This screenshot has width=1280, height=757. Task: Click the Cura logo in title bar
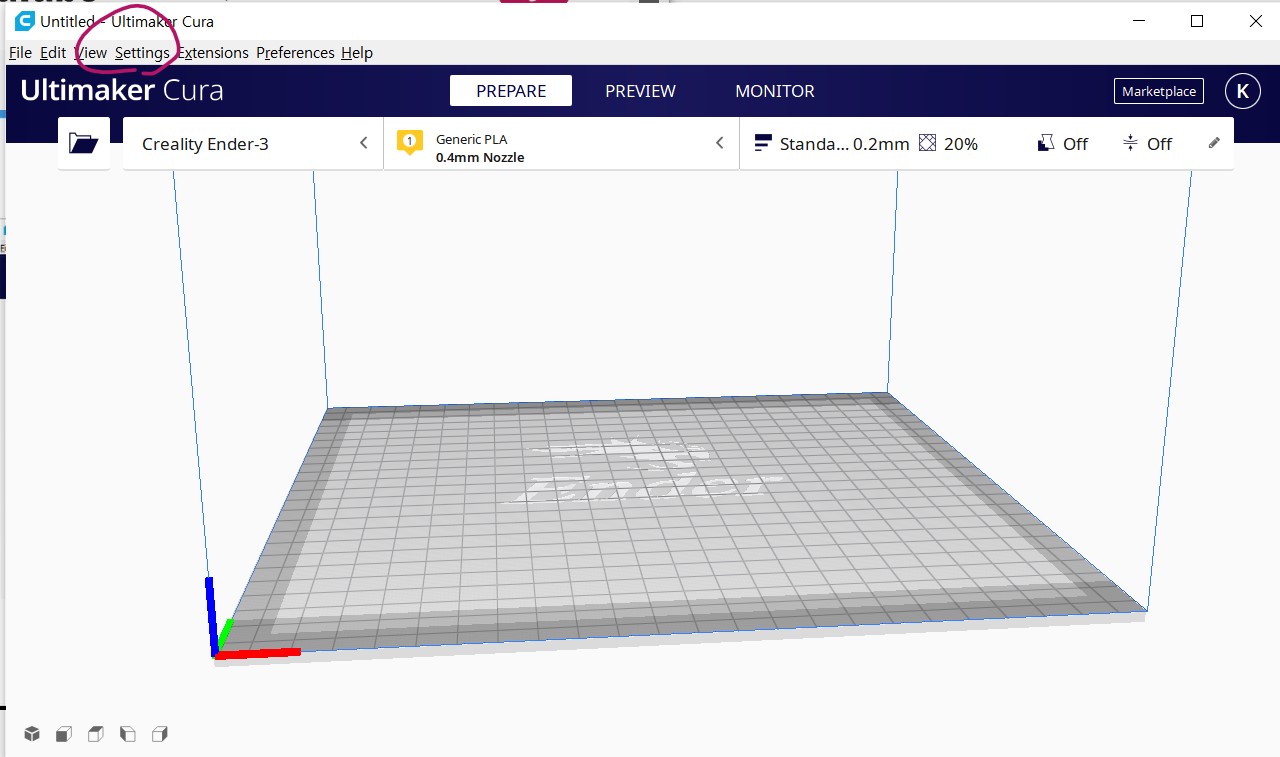24,21
